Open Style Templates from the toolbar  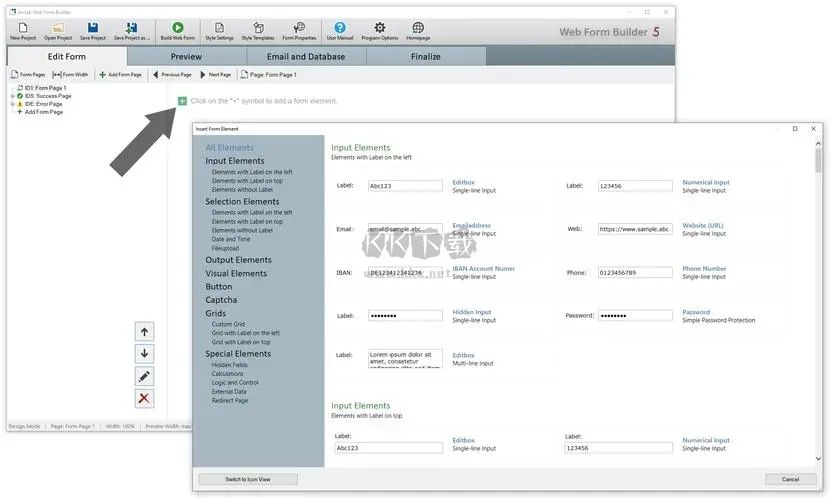point(258,28)
